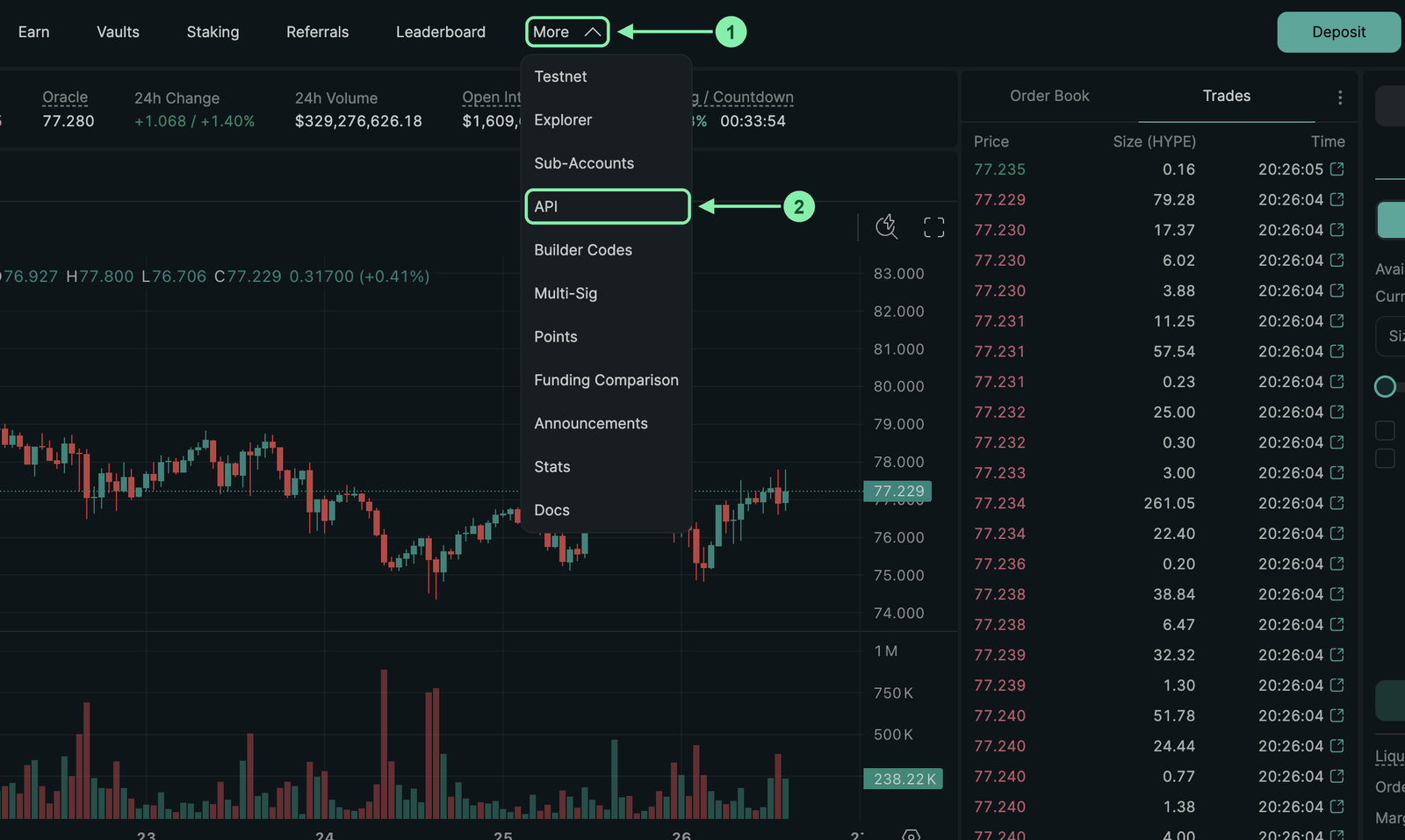Screen dimensions: 1405x840
Task: Open the chart indicator clock-search icon
Action: coord(887,226)
